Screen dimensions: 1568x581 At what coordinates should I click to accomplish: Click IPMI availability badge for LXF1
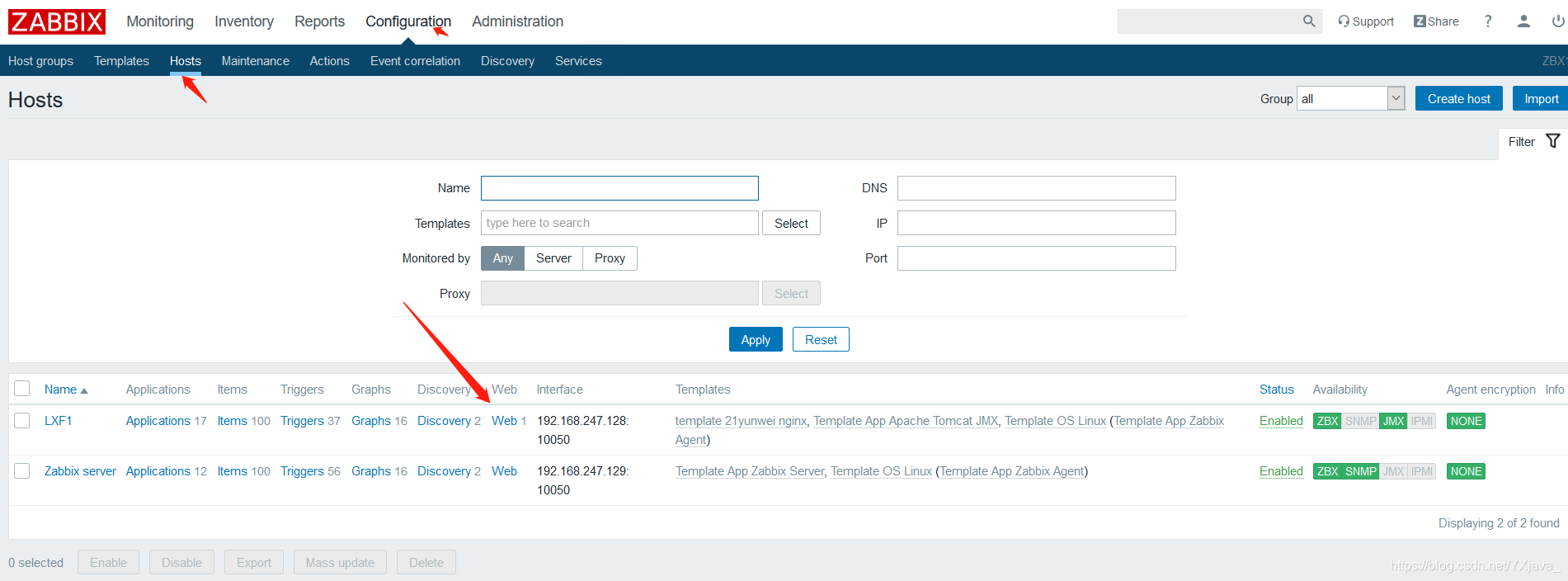coord(1421,421)
